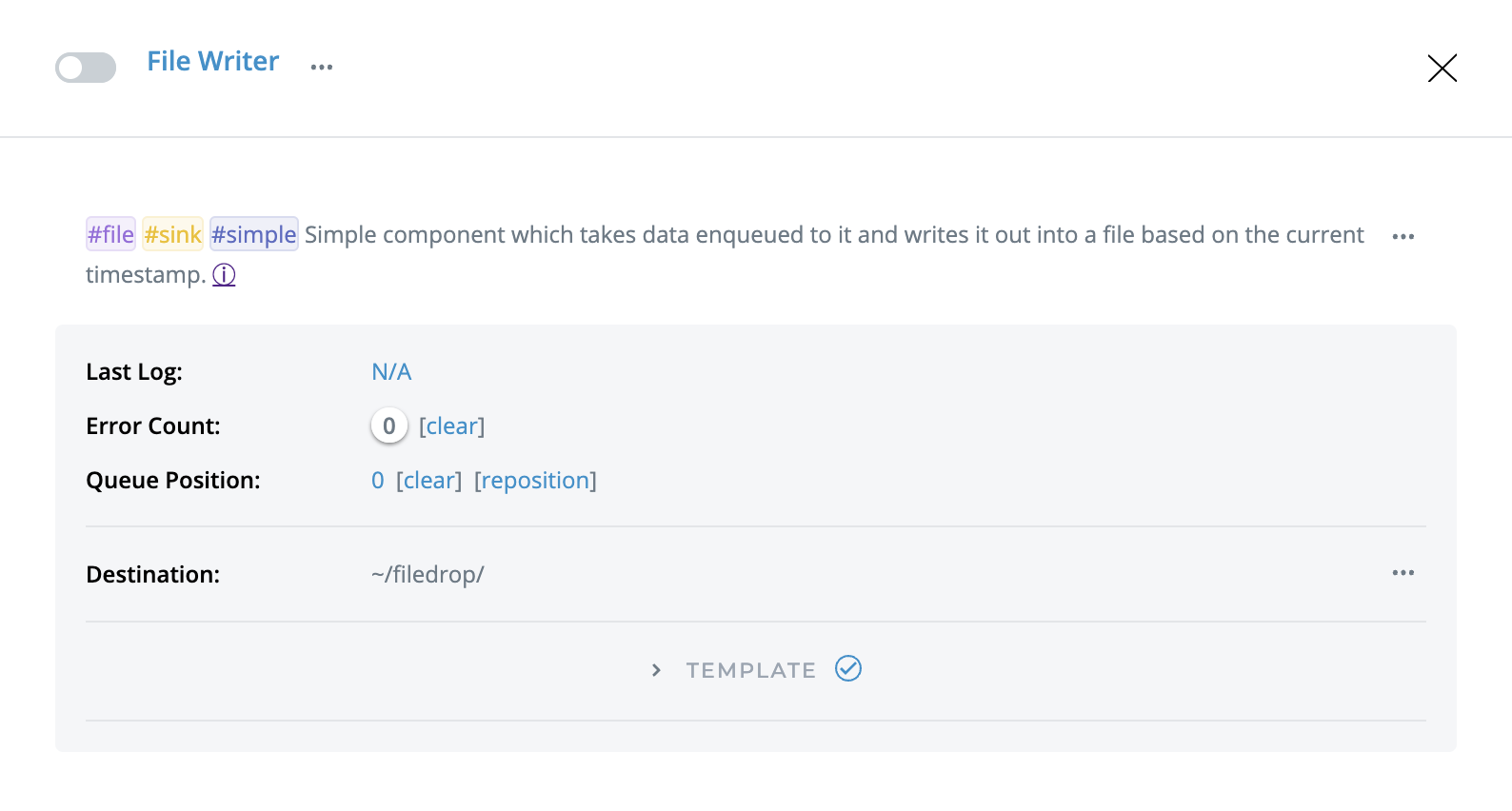Open the ellipsis menu beside File Writer title
The image size is (1512, 811).
[322, 67]
